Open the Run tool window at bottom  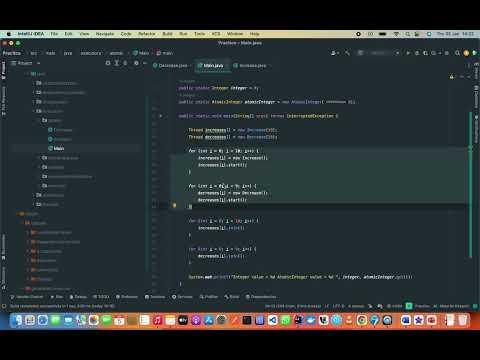click(57, 297)
